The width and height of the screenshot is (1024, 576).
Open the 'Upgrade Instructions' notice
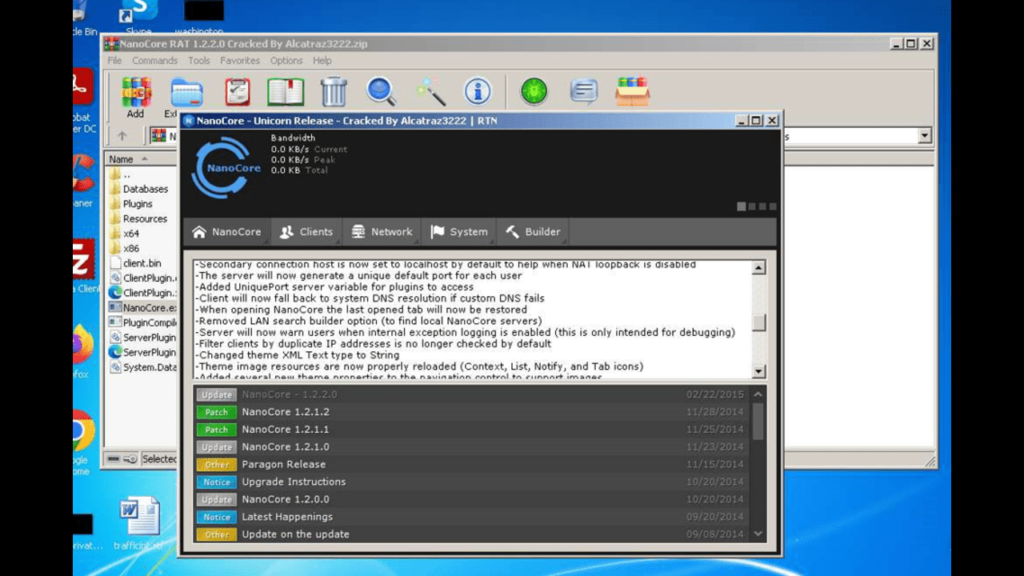[472, 482]
